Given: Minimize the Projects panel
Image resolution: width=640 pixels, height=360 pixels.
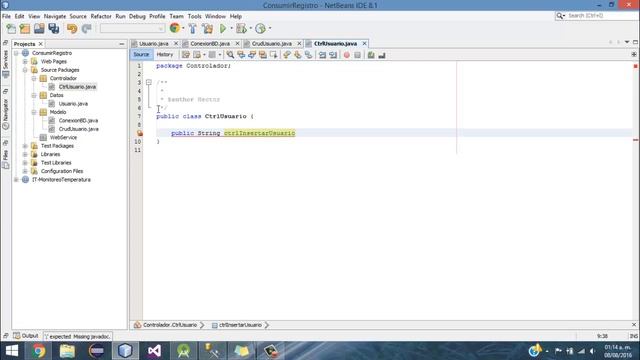Looking at the screenshot, I should (x=122, y=44).
